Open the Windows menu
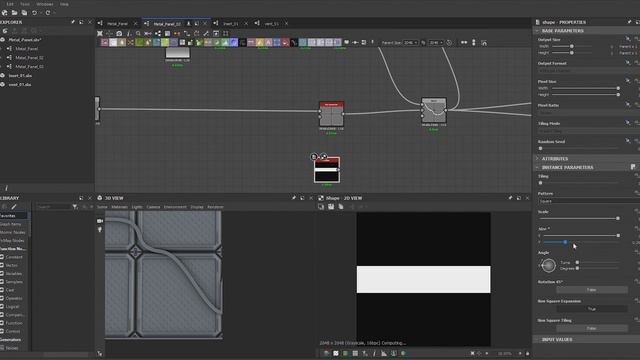 [x=45, y=4]
